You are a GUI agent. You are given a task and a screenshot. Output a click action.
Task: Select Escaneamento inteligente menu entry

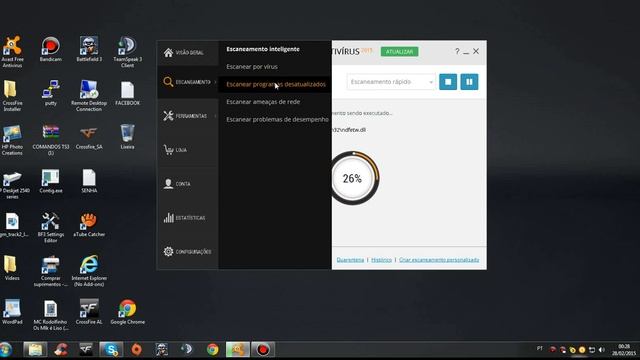[263, 49]
